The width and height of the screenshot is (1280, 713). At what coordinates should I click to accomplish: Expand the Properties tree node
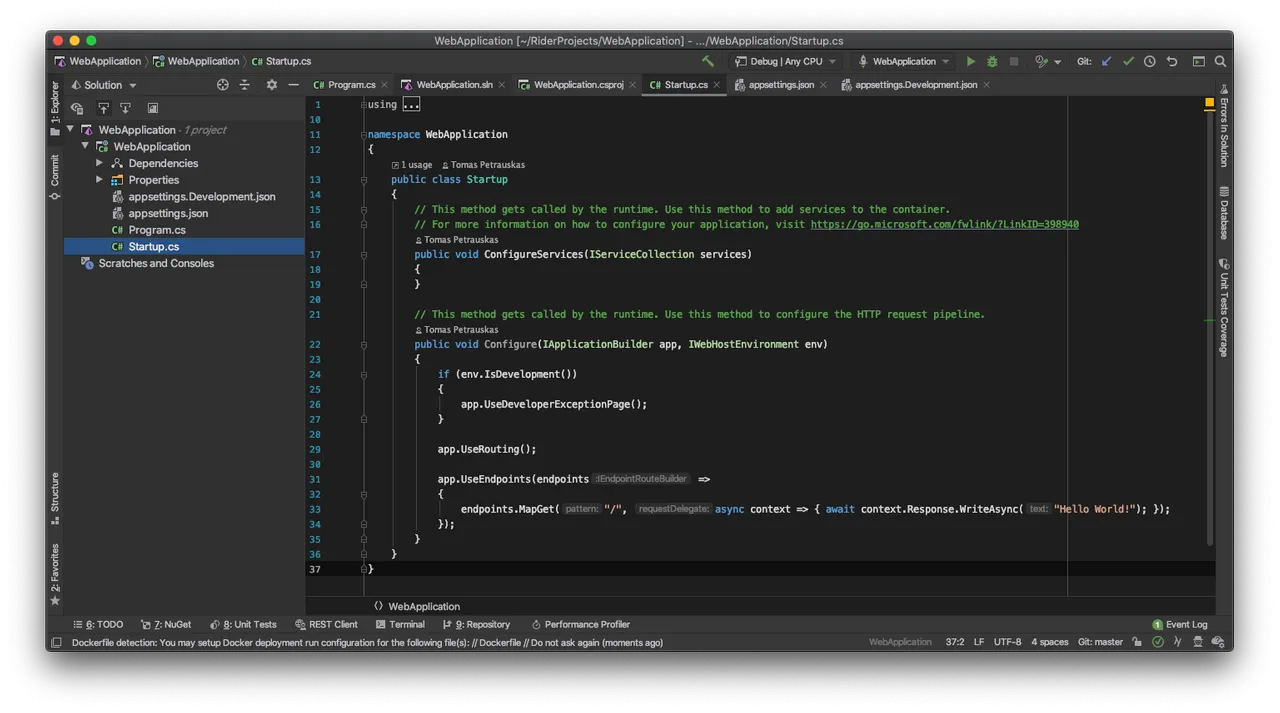pos(99,180)
